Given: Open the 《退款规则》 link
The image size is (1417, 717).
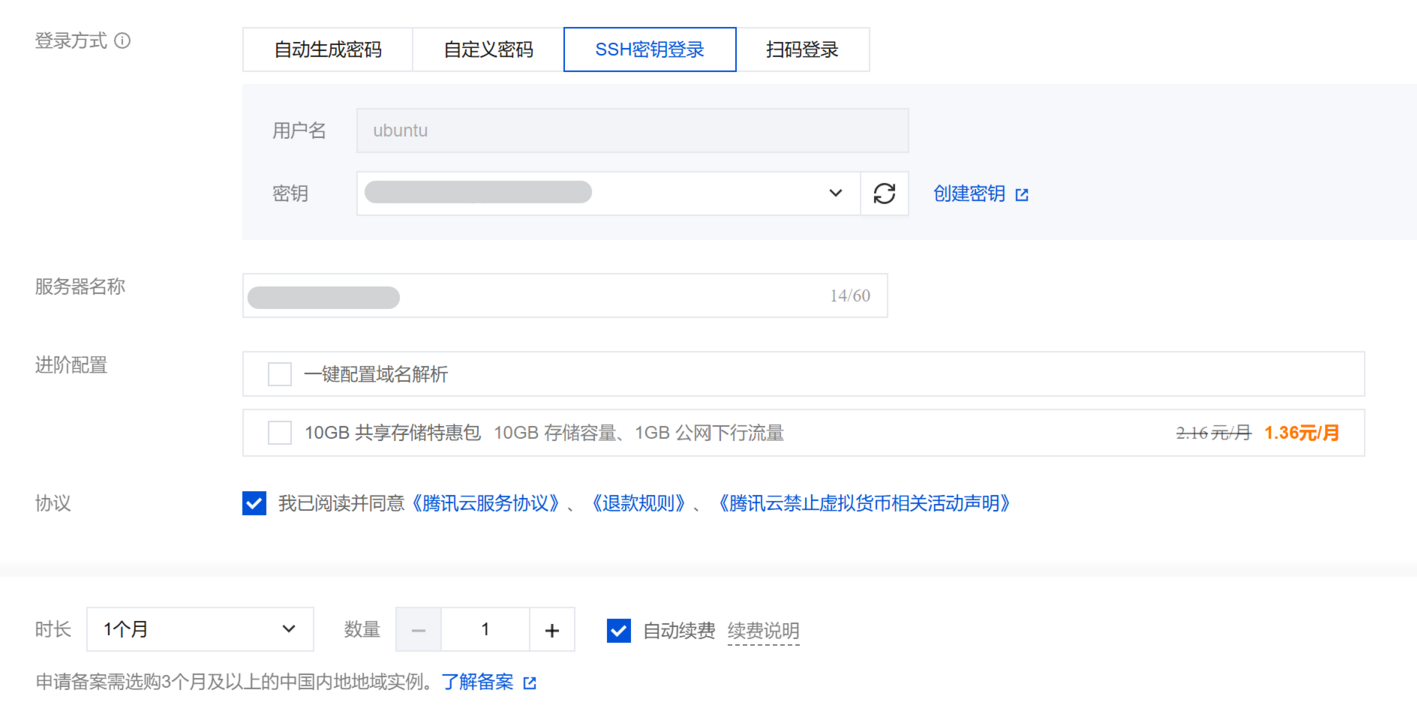Looking at the screenshot, I should tap(639, 503).
